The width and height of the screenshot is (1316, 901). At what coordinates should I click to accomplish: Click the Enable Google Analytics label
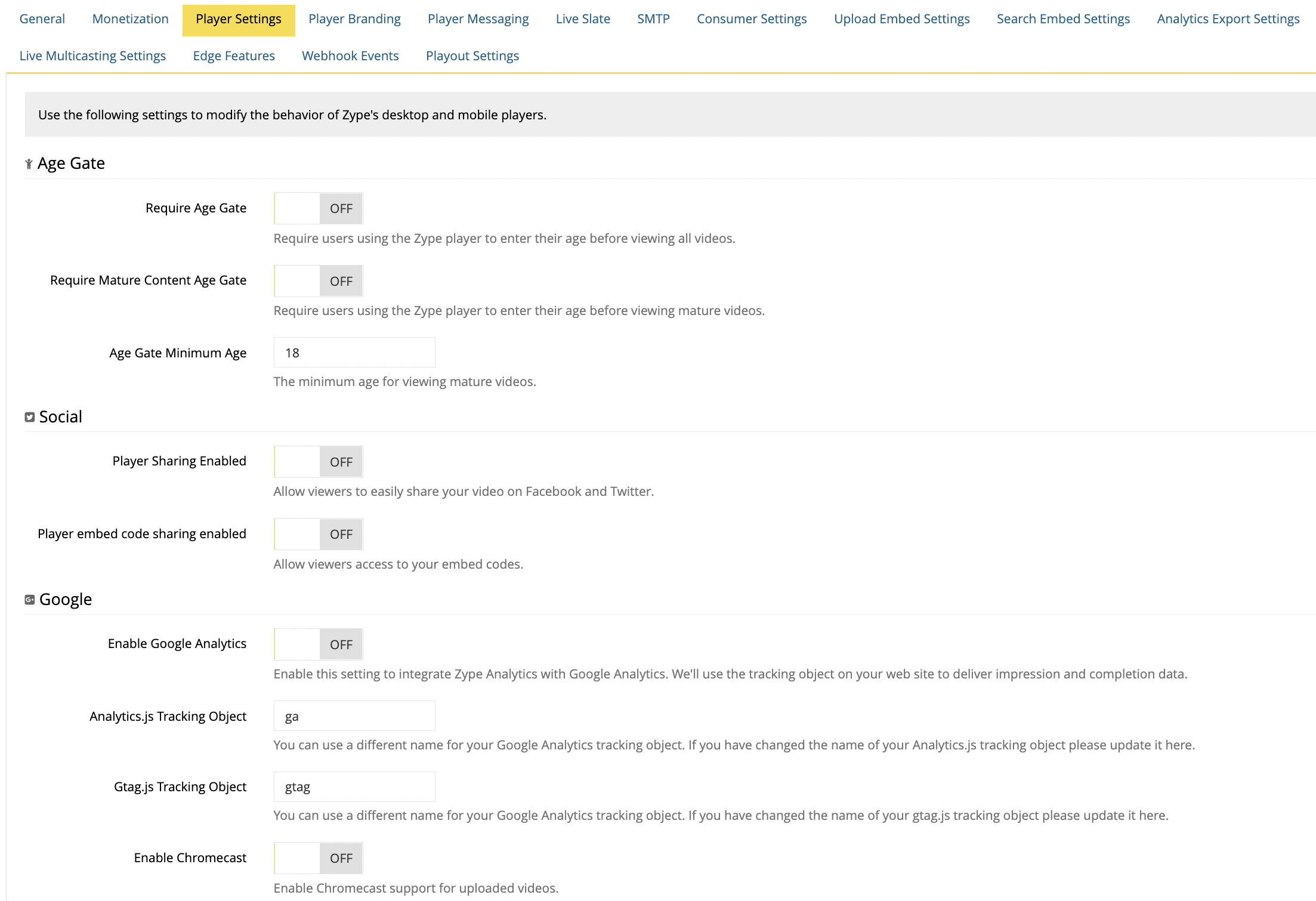click(x=177, y=644)
